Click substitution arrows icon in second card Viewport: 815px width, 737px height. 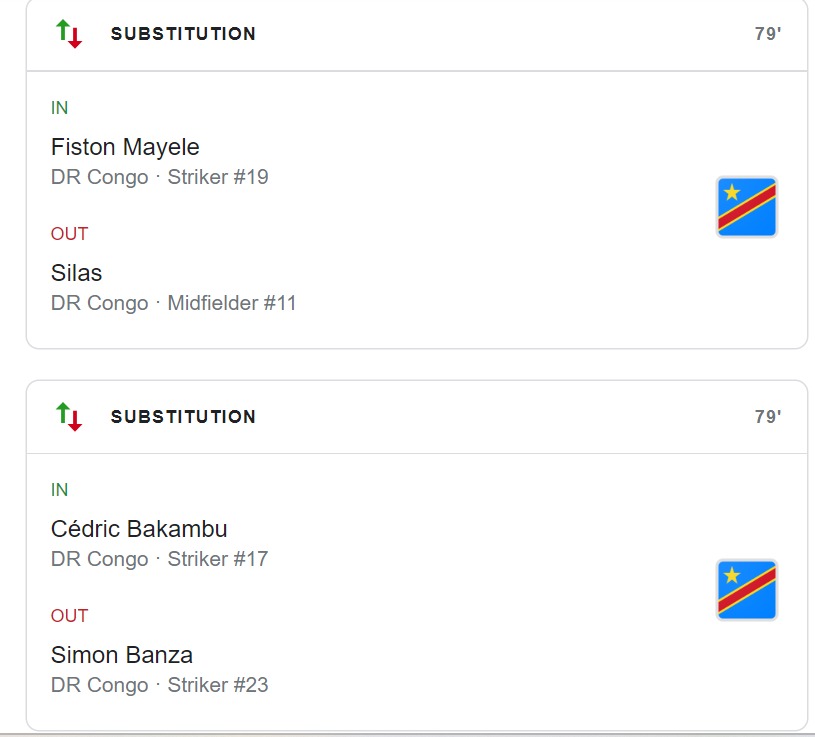[x=69, y=416]
